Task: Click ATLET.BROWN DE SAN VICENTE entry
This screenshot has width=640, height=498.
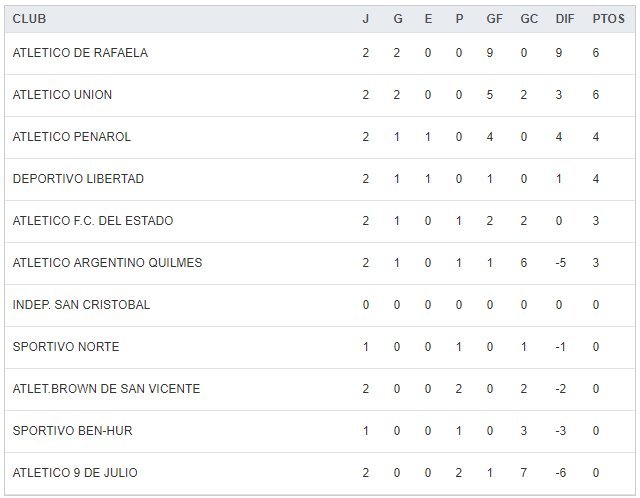Action: [106, 389]
